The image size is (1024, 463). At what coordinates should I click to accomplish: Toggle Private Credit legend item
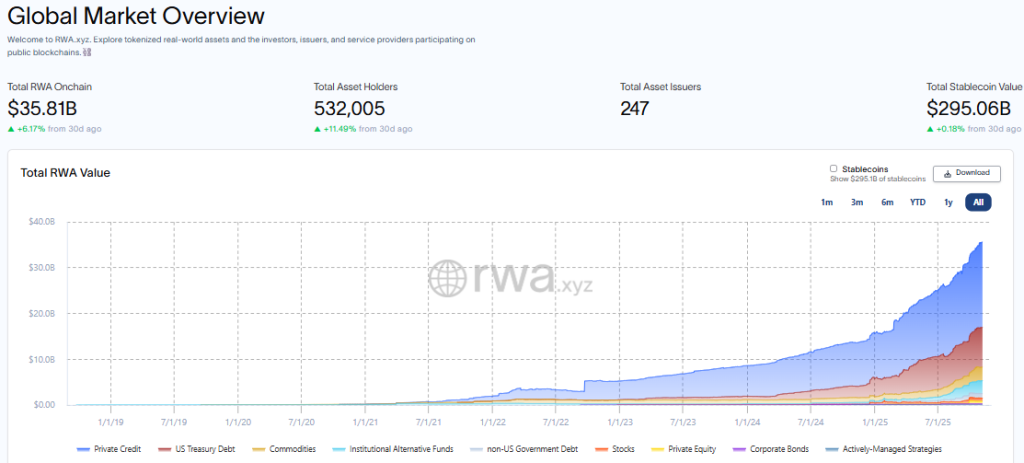click(112, 449)
